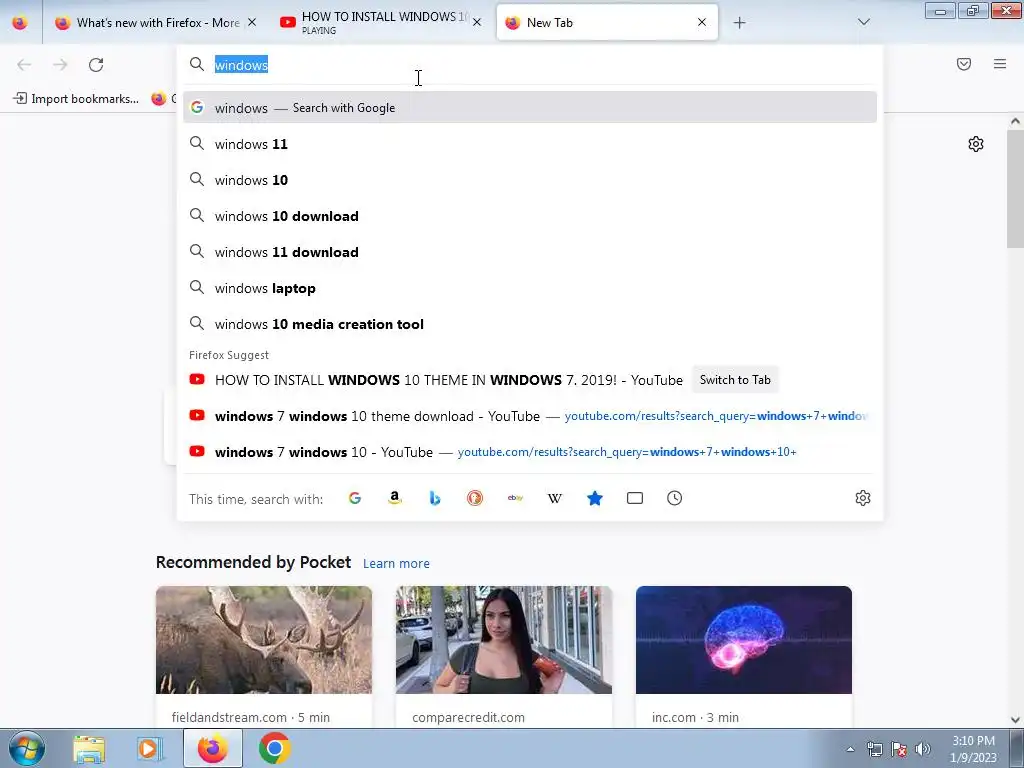Open search settings gear in dropdown
Image resolution: width=1024 pixels, height=768 pixels.
pyautogui.click(x=863, y=498)
